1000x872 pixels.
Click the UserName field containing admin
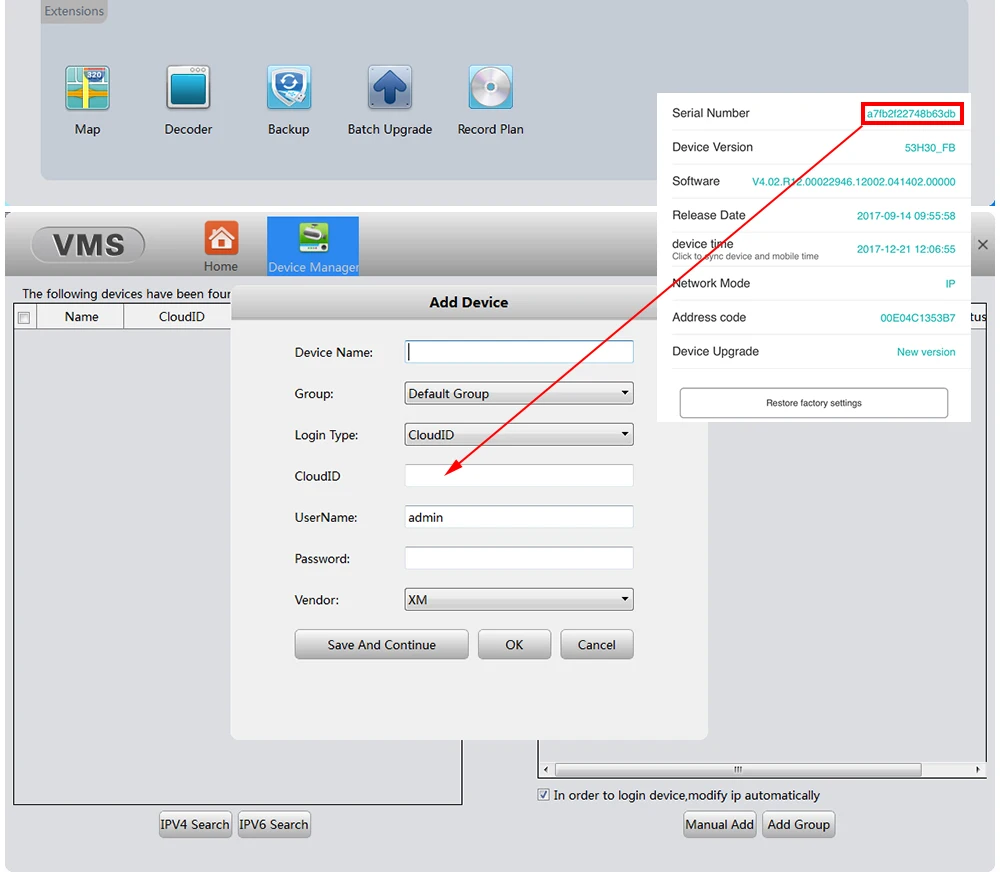point(519,517)
